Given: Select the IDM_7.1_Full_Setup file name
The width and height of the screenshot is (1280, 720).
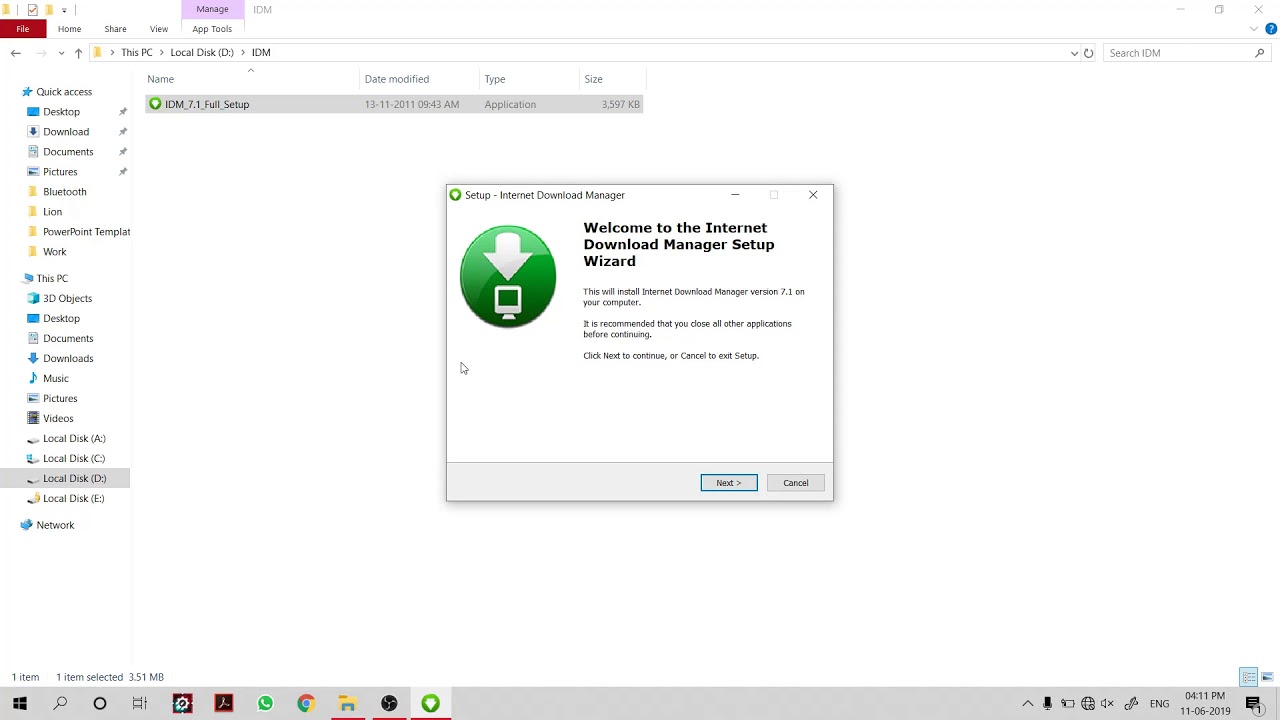Looking at the screenshot, I should coord(207,104).
